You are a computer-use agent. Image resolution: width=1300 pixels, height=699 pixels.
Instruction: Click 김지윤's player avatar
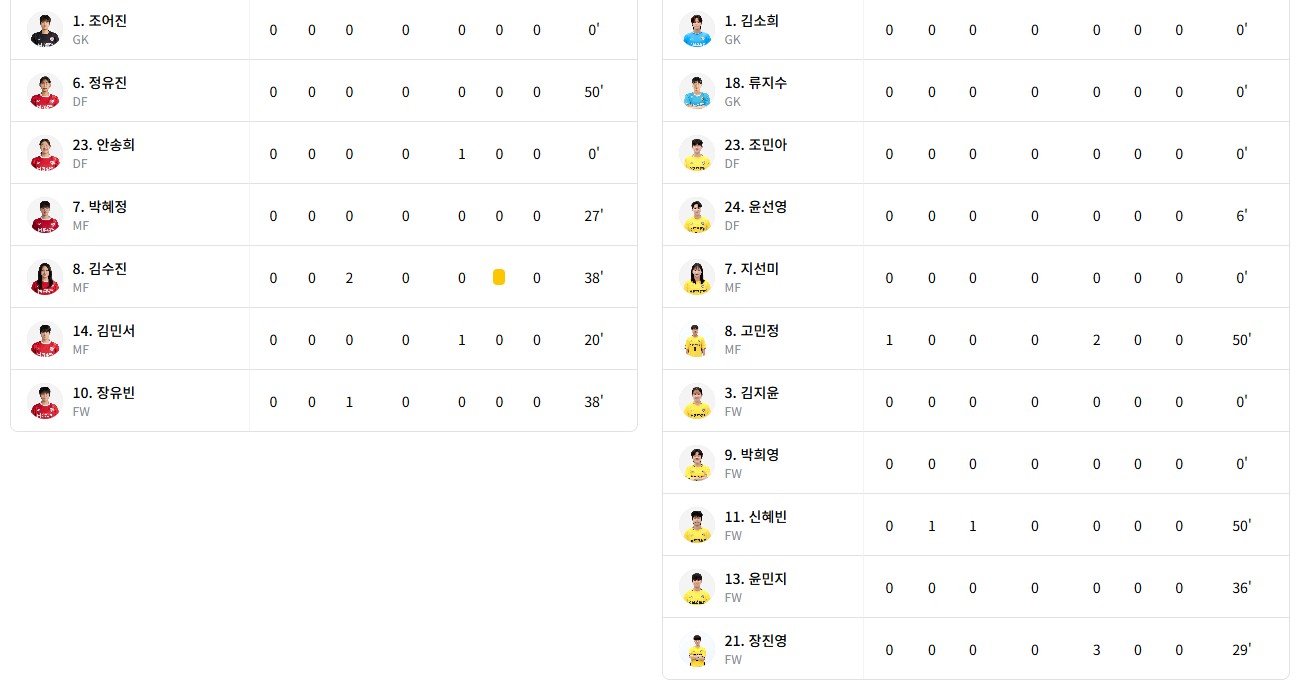696,402
